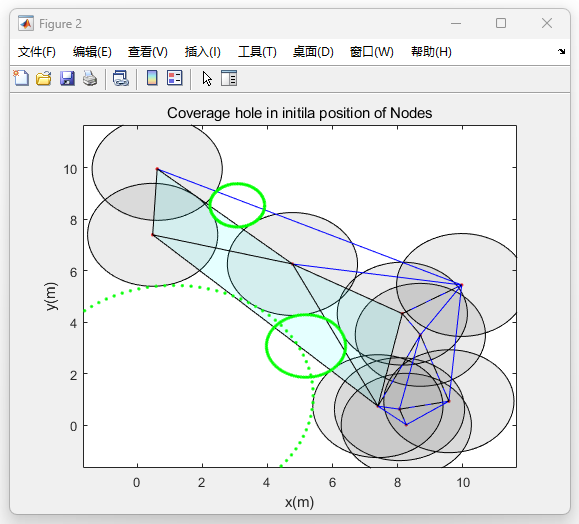Open a file with the folder icon
The image size is (579, 524).
44,78
